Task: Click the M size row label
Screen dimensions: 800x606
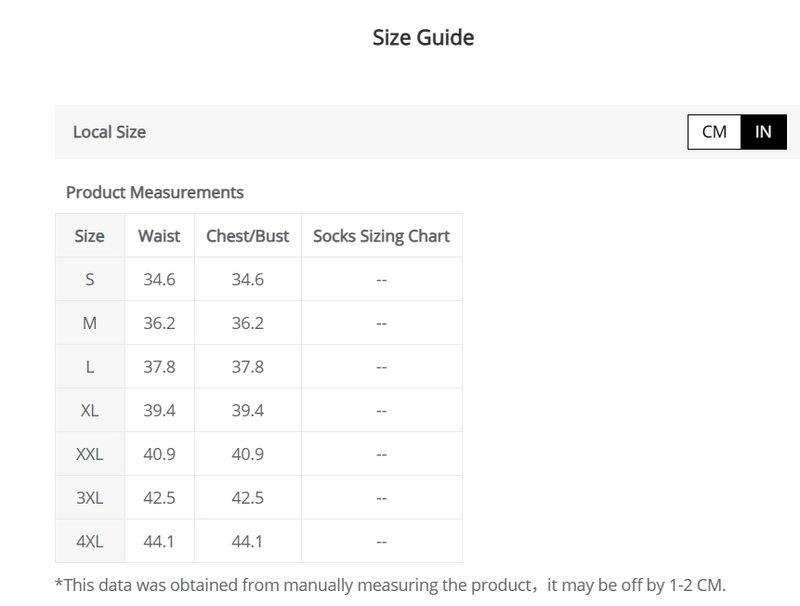Action: [90, 324]
